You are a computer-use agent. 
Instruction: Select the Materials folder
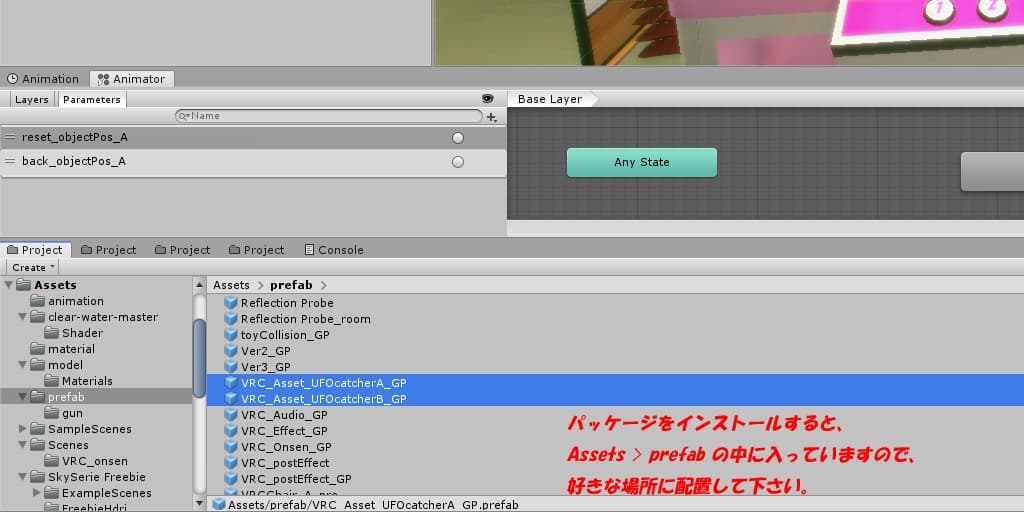87,381
